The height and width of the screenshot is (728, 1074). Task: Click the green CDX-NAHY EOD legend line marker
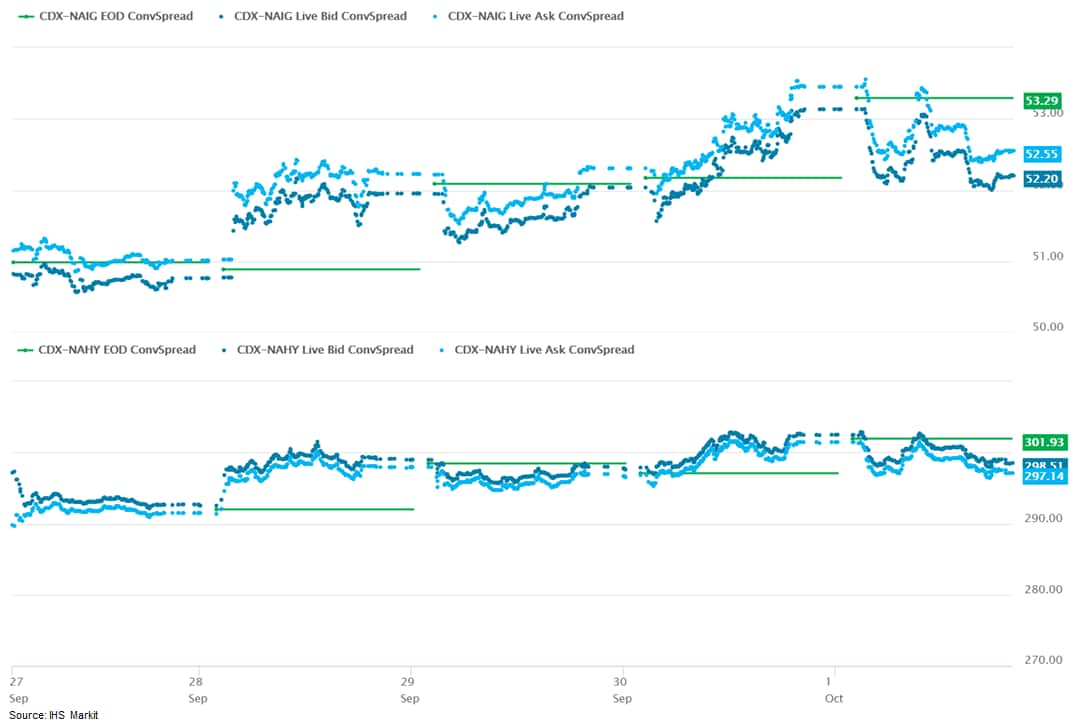click(24, 350)
